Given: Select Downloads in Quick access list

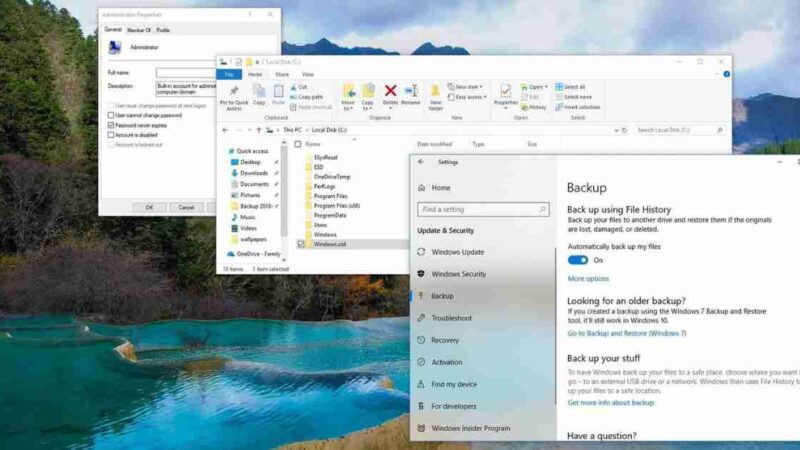Looking at the screenshot, I should pos(254,173).
